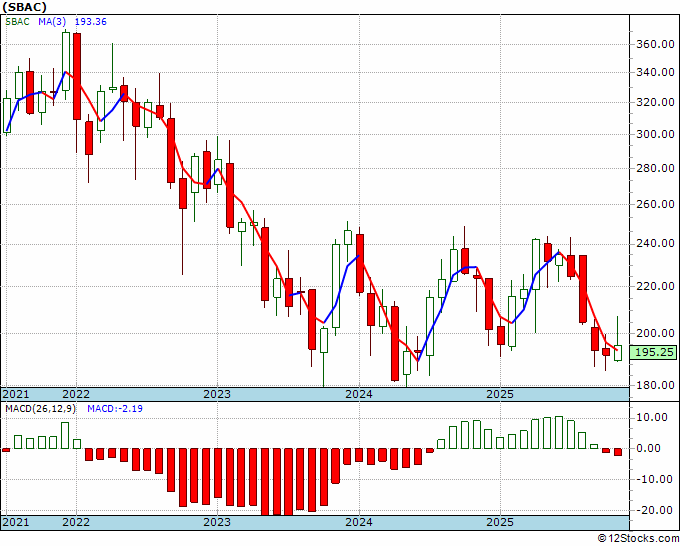Click the latest red MACD histogram bar
The height and width of the screenshot is (546, 680).
pyautogui.click(x=618, y=452)
